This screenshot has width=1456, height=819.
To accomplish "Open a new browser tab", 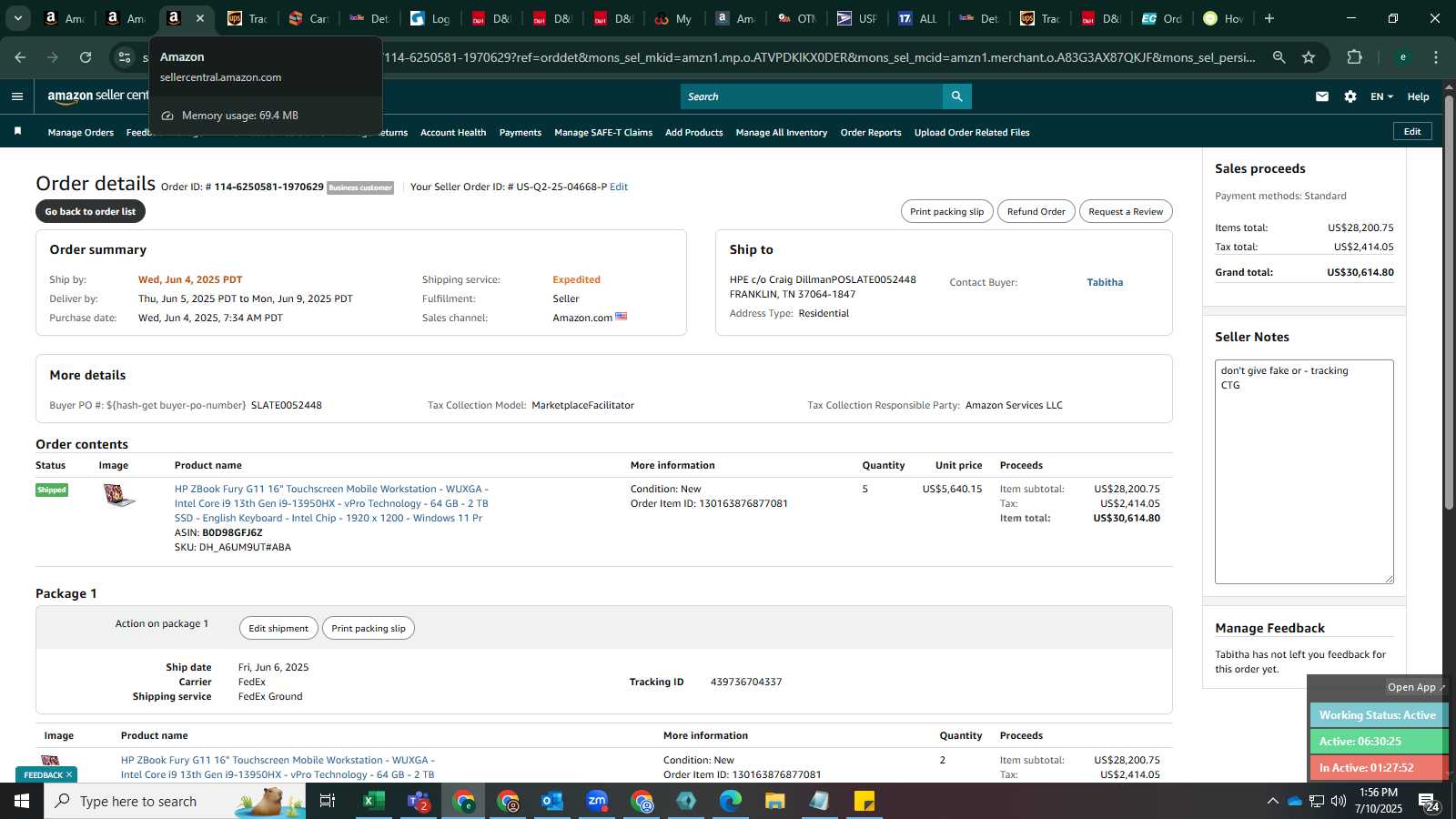I will pyautogui.click(x=1269, y=18).
